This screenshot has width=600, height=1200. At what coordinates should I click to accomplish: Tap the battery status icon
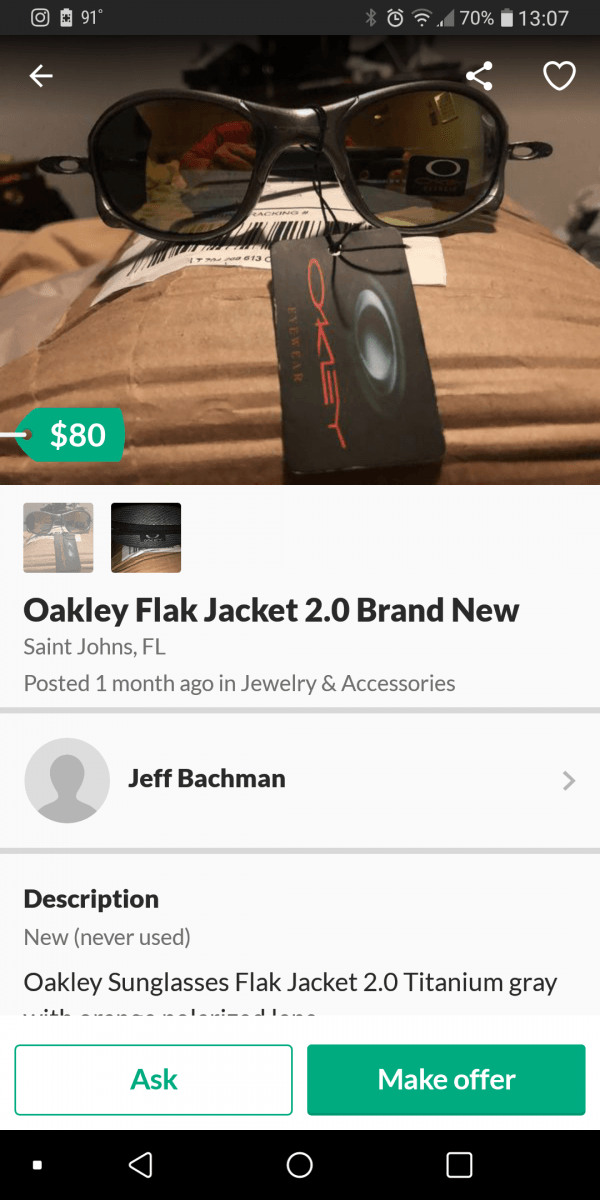point(506,18)
